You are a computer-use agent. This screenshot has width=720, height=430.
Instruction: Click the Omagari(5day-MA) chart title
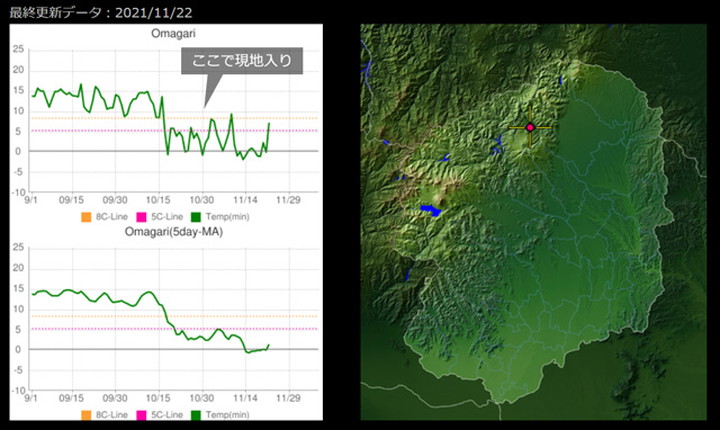pos(174,232)
